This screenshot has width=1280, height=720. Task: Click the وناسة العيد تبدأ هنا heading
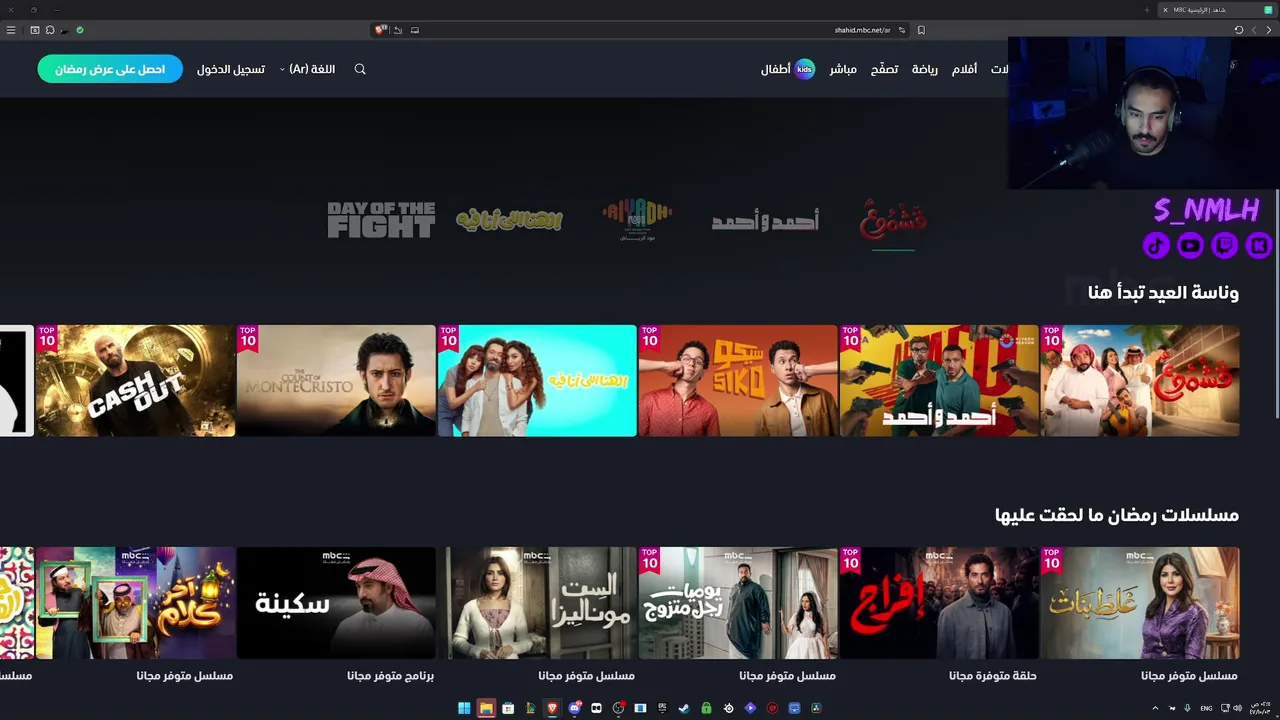click(1163, 293)
